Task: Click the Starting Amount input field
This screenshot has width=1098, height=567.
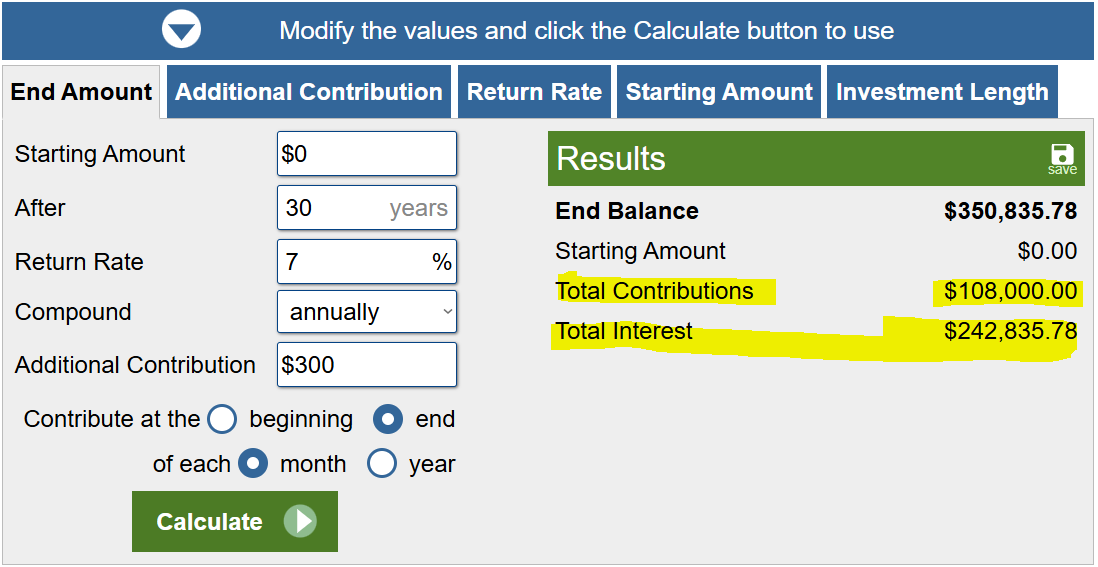Action: [x=367, y=154]
